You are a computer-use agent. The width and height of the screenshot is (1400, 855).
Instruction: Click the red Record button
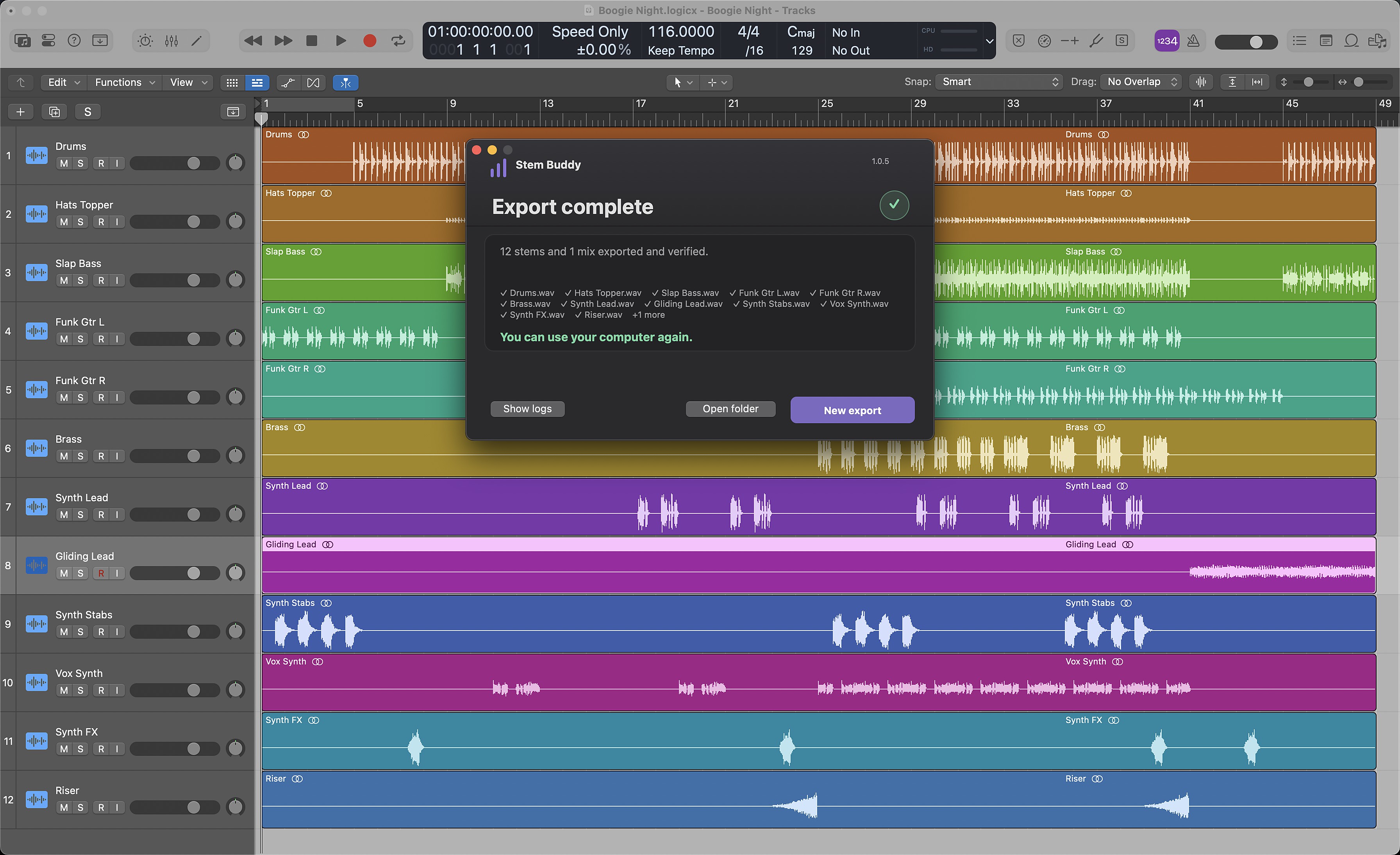(370, 41)
